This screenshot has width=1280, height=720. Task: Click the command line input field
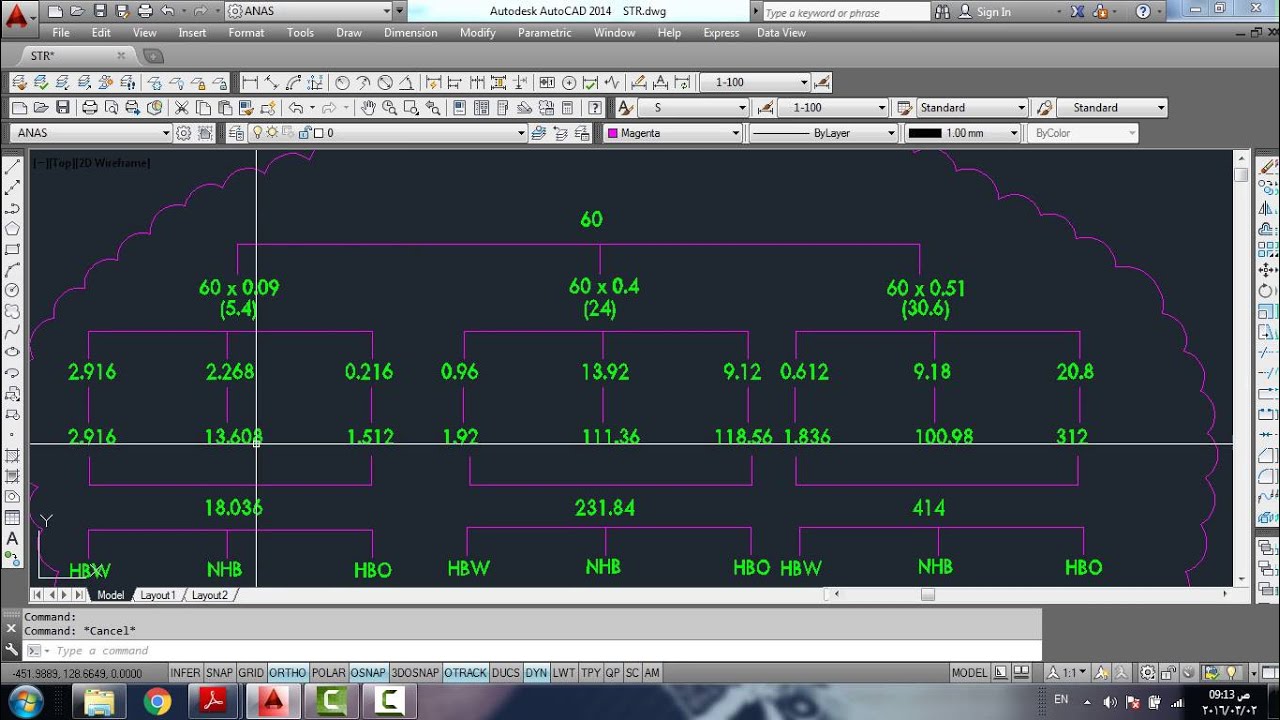(x=540, y=651)
